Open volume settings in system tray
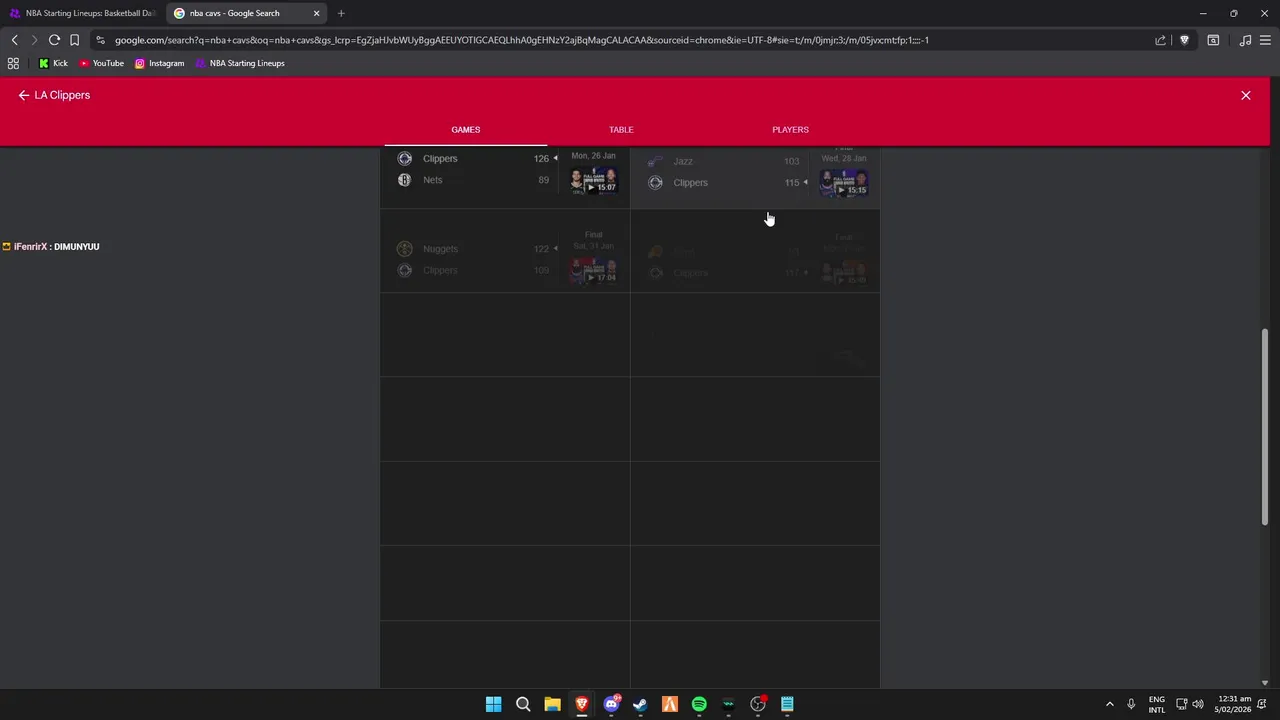This screenshot has height=720, width=1280. pos(1198,704)
